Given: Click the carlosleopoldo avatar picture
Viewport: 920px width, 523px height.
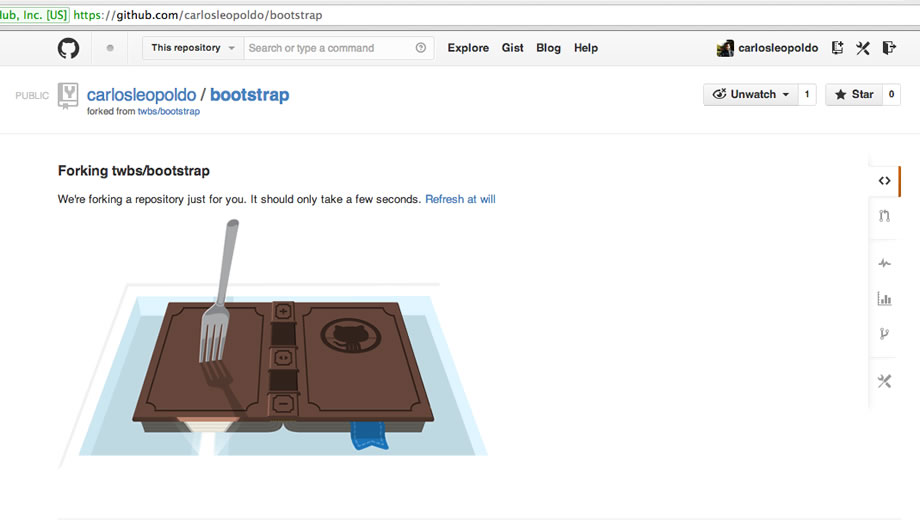Looking at the screenshot, I should coord(725,48).
